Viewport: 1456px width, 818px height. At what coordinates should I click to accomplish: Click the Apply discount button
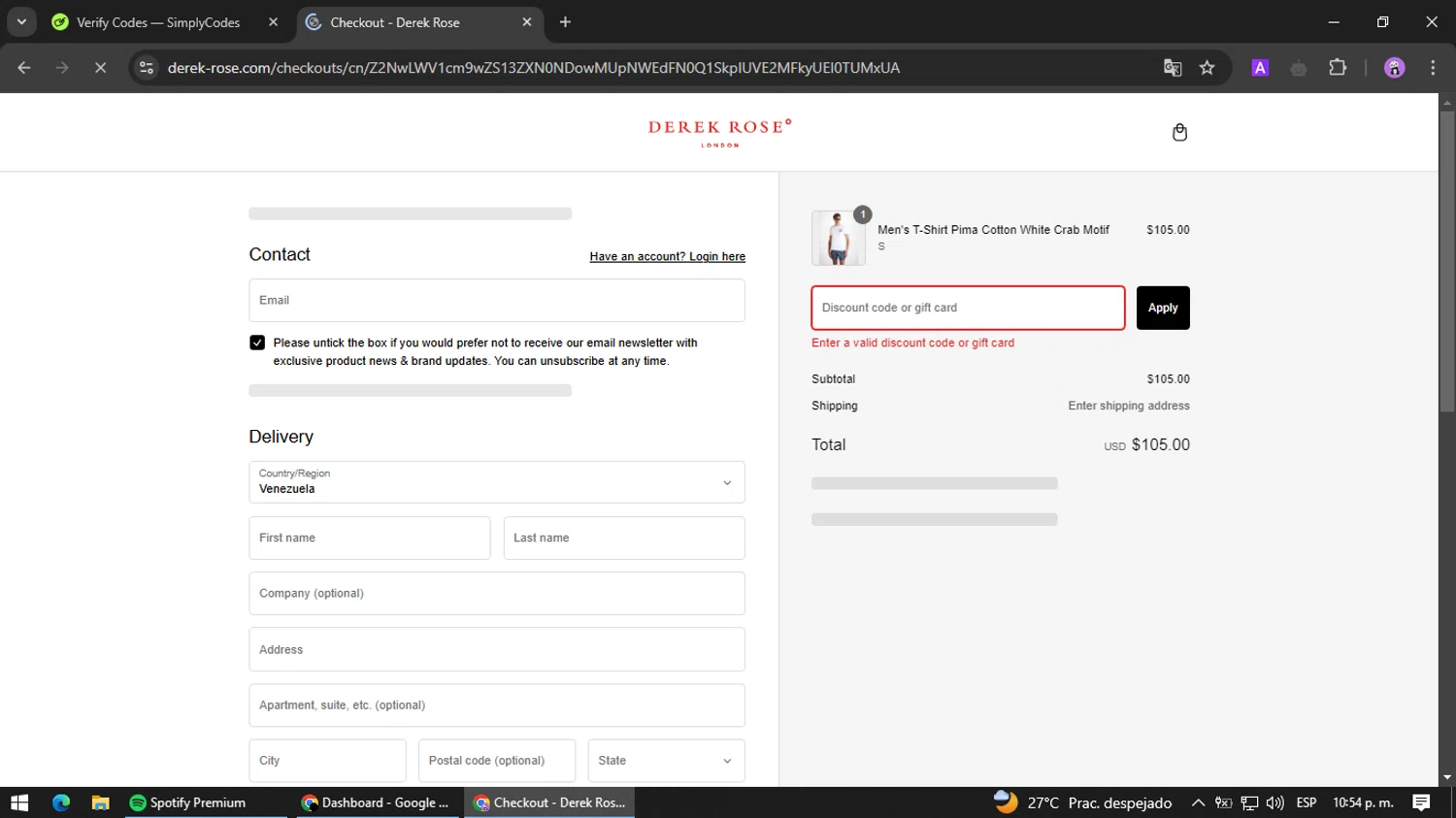coord(1163,308)
